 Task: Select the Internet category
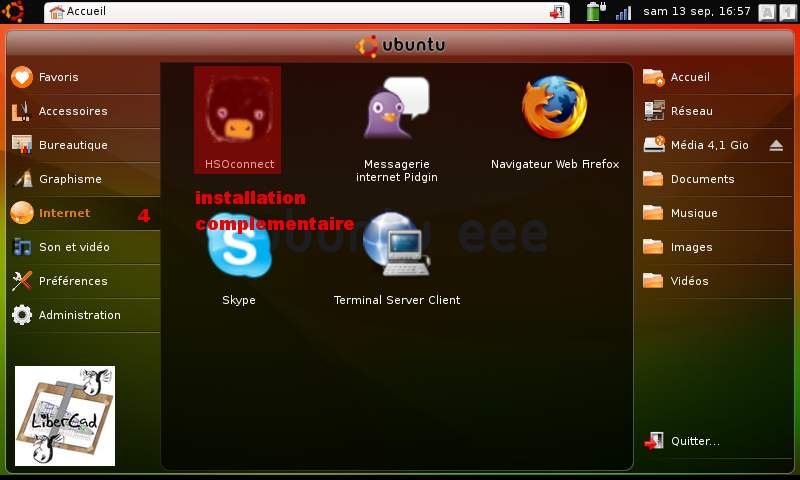pos(84,213)
